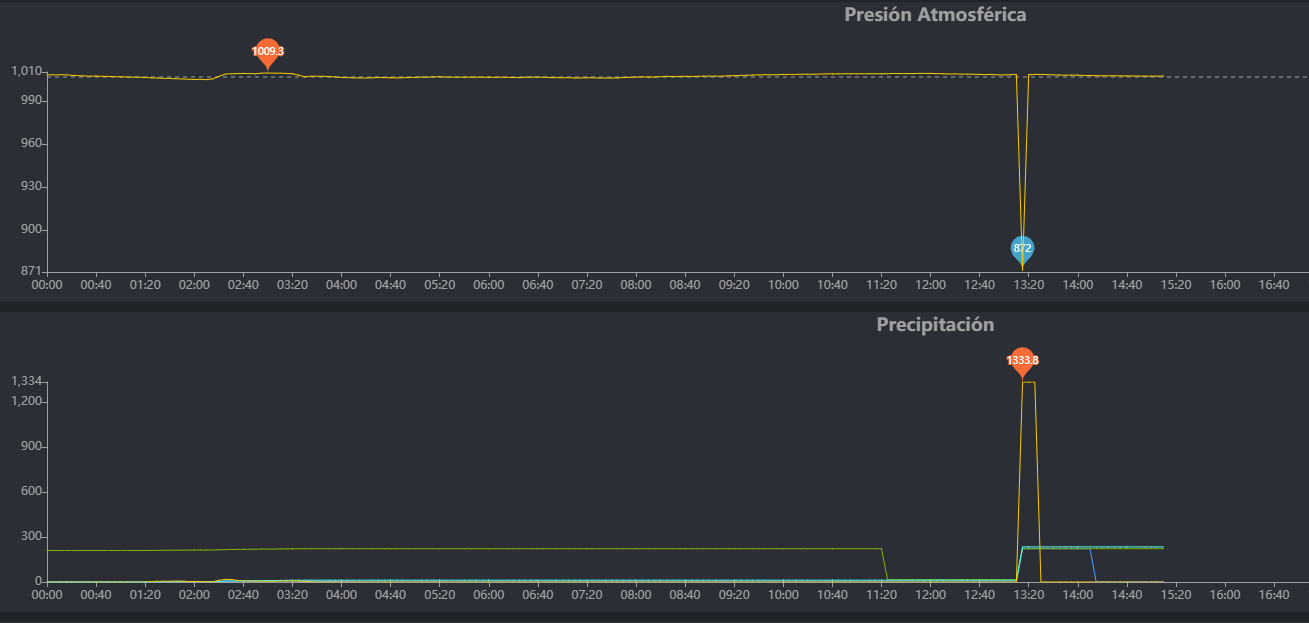This screenshot has height=623, width=1309.
Task: Click the 300 y-axis label in precipitation chart
Action: click(30, 537)
